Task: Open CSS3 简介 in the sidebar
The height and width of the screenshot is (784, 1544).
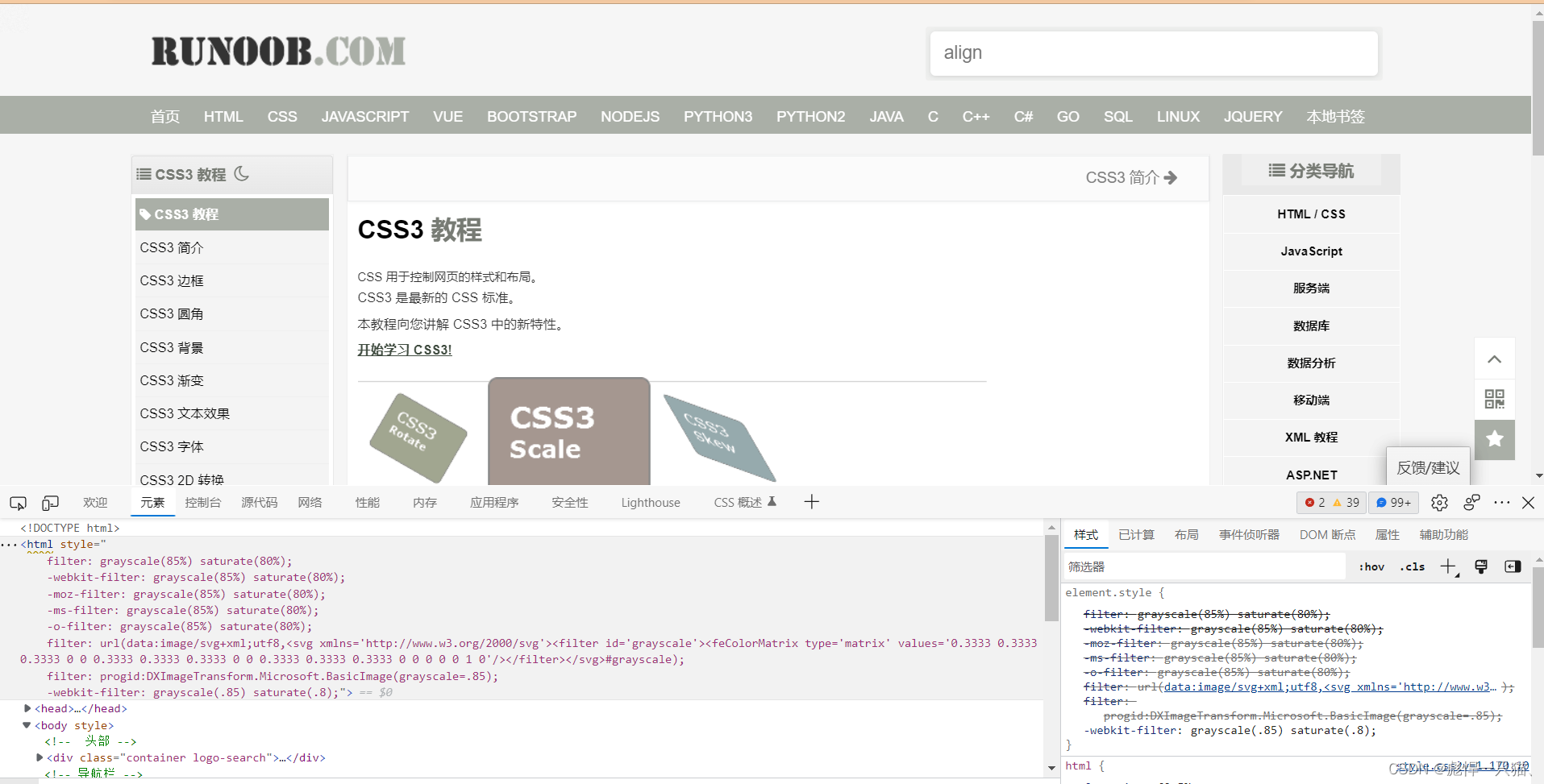Action: click(x=170, y=247)
